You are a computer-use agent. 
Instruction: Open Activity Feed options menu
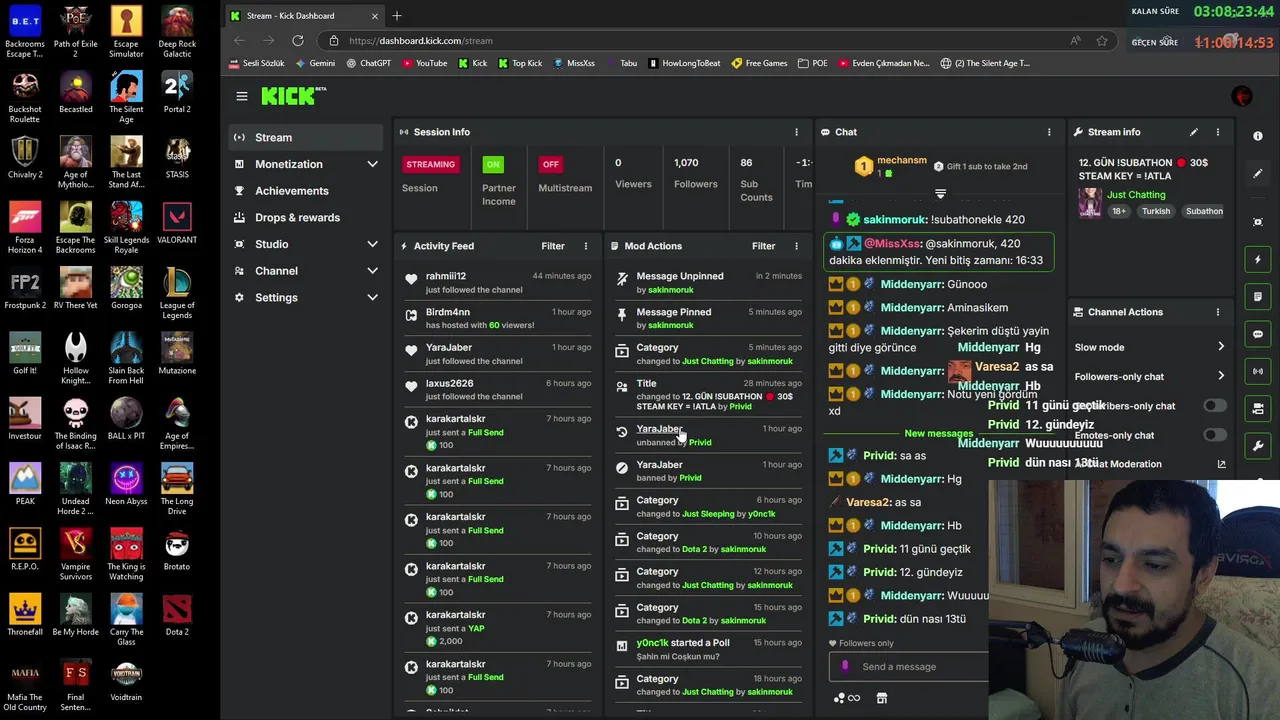pyautogui.click(x=586, y=246)
